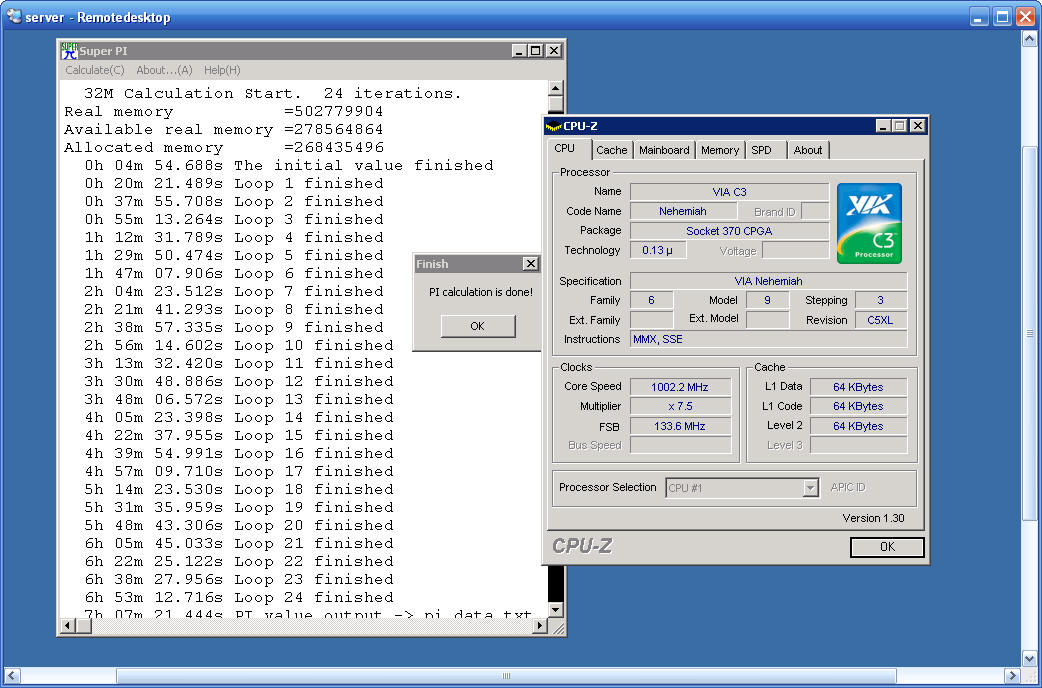Open the Calculate(C) menu in Super PI
This screenshot has height=688, width=1042.
[x=94, y=70]
